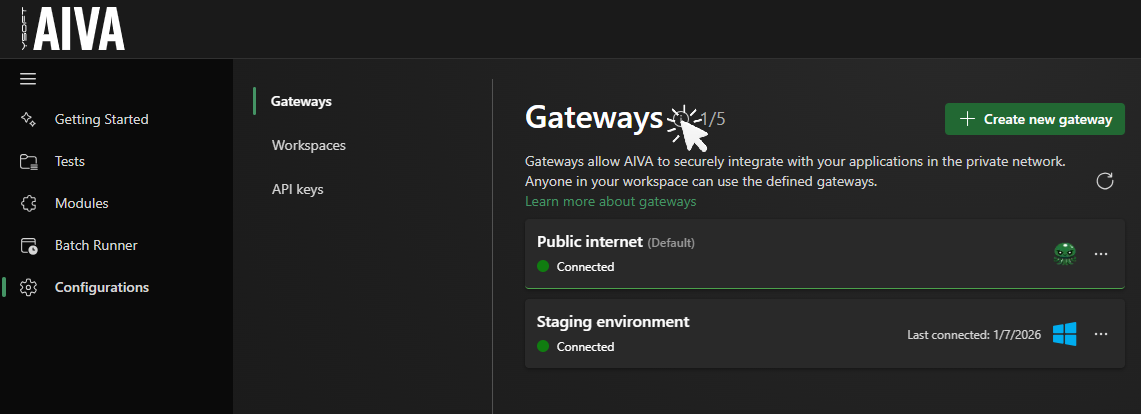Image resolution: width=1141 pixels, height=414 pixels.
Task: Click the Getting Started sparkle icon
Action: tap(28, 119)
